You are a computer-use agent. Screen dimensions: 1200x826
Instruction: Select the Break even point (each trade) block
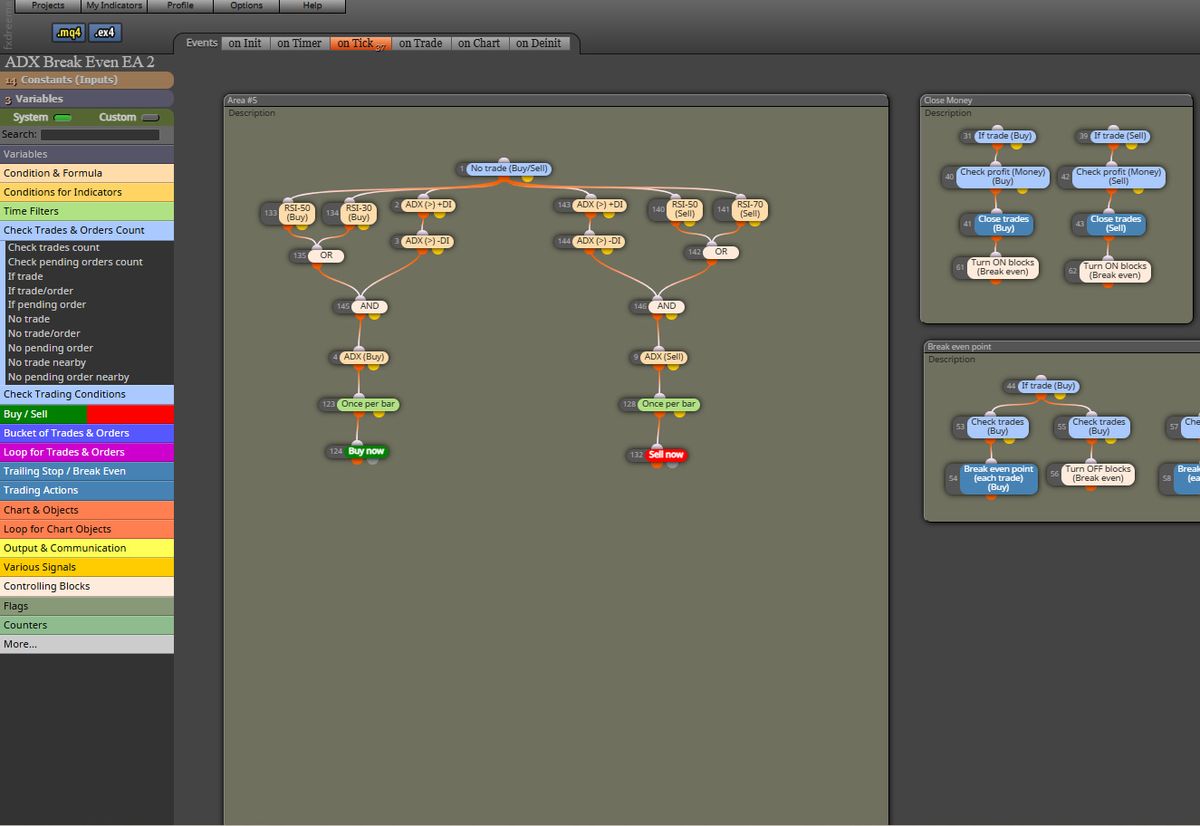[x=998, y=477]
